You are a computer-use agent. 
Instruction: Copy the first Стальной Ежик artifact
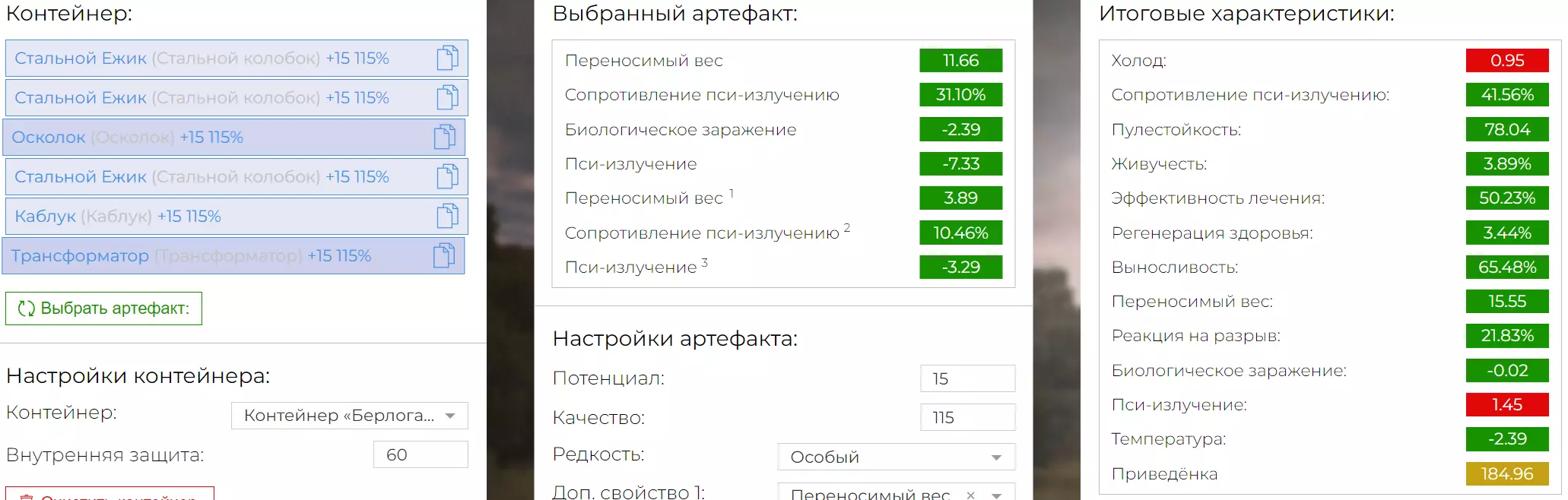(x=448, y=59)
